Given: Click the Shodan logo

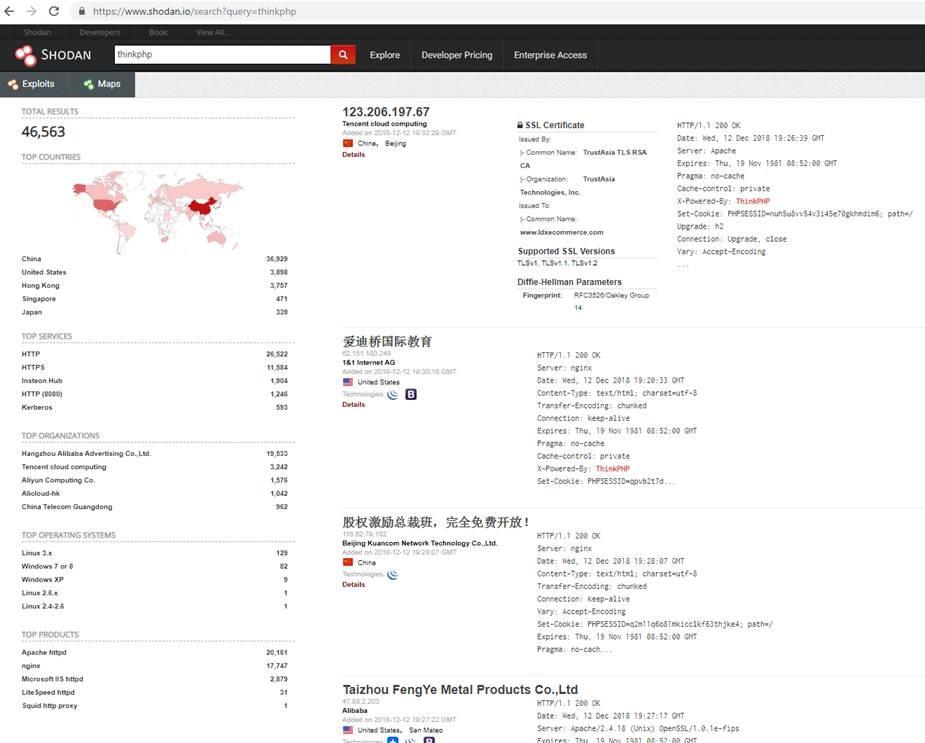Looking at the screenshot, I should click(53, 55).
